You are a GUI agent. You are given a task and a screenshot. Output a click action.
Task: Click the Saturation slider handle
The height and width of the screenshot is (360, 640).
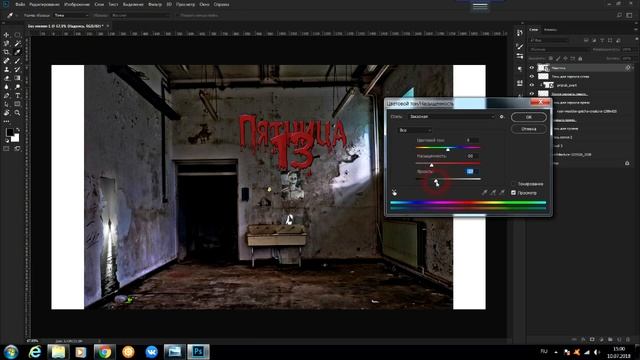pos(431,165)
